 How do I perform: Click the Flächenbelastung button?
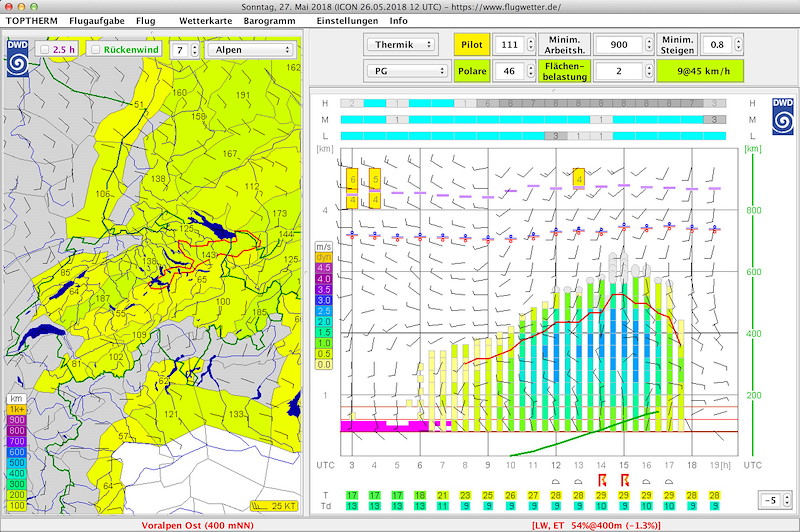tap(564, 71)
